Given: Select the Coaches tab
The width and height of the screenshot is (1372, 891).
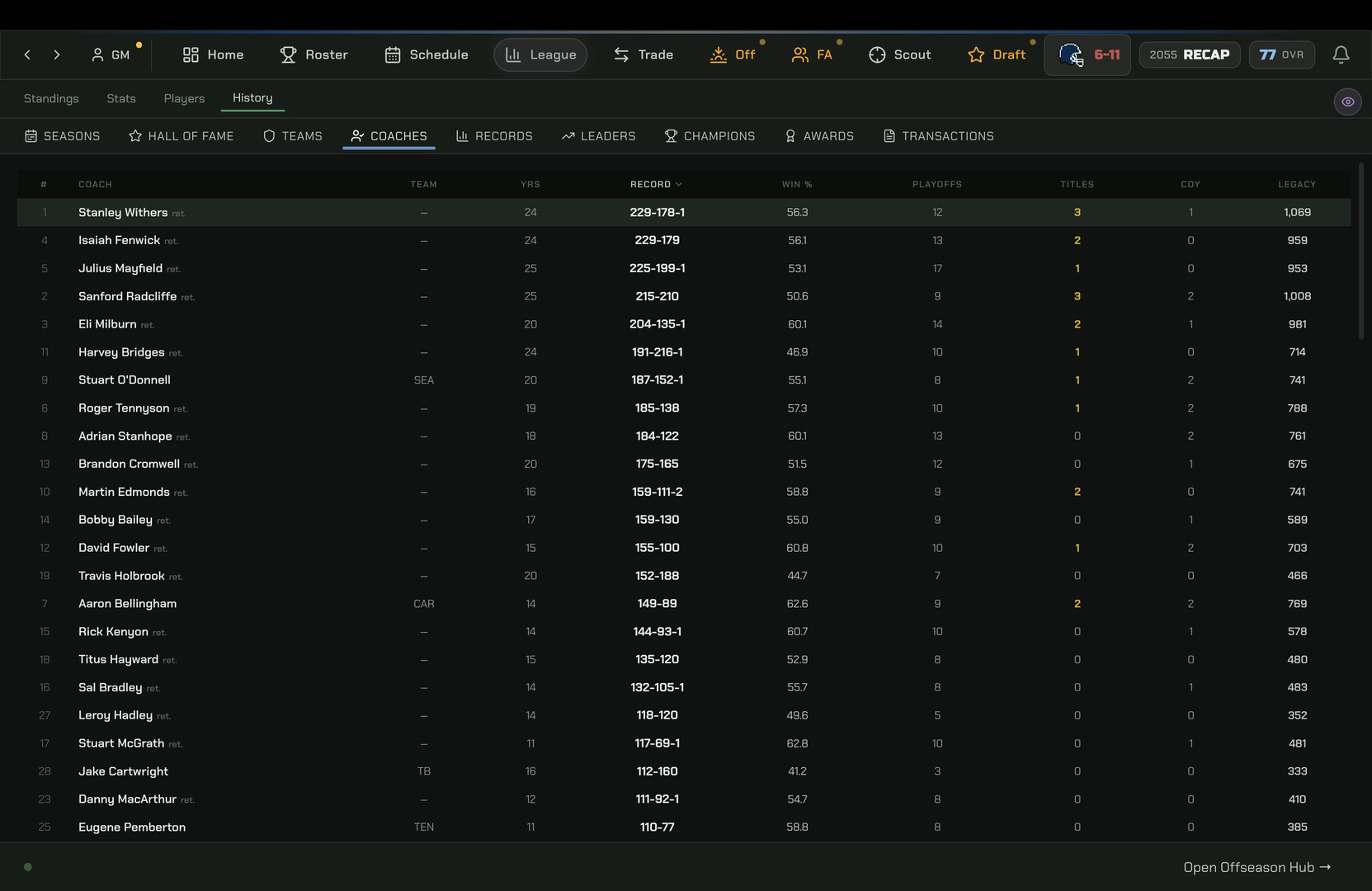Looking at the screenshot, I should [389, 136].
